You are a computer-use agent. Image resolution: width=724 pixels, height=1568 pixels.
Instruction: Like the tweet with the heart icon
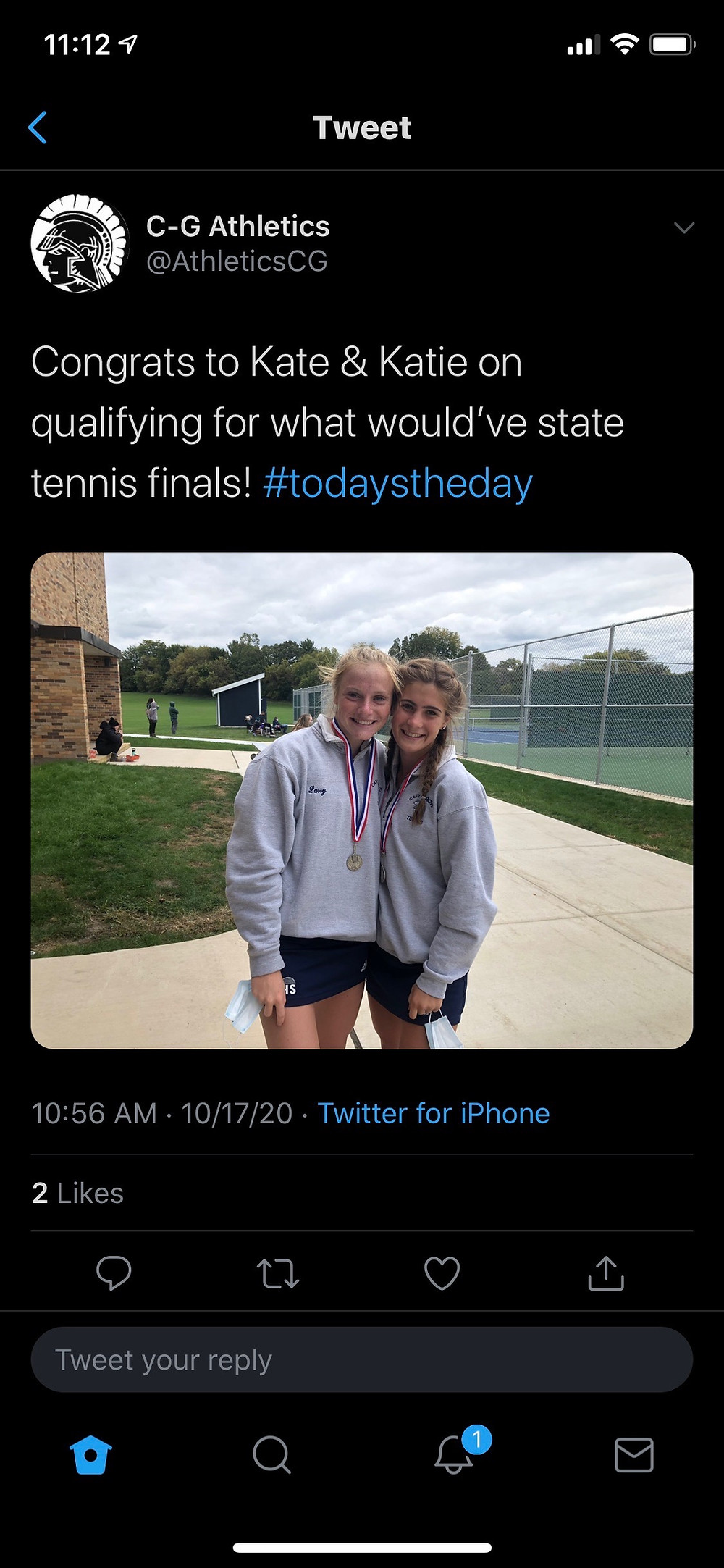442,1273
